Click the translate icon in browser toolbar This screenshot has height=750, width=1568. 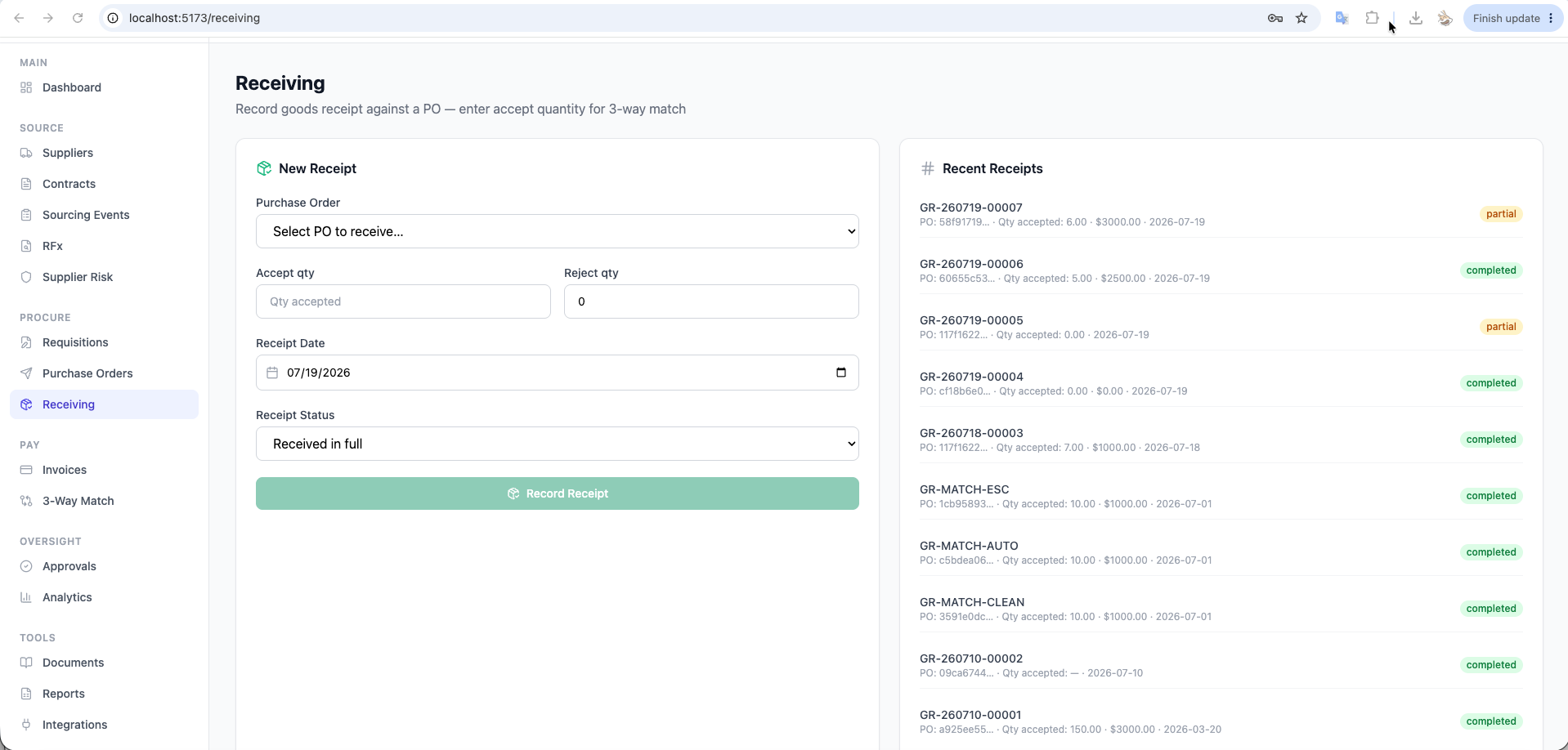1342,18
